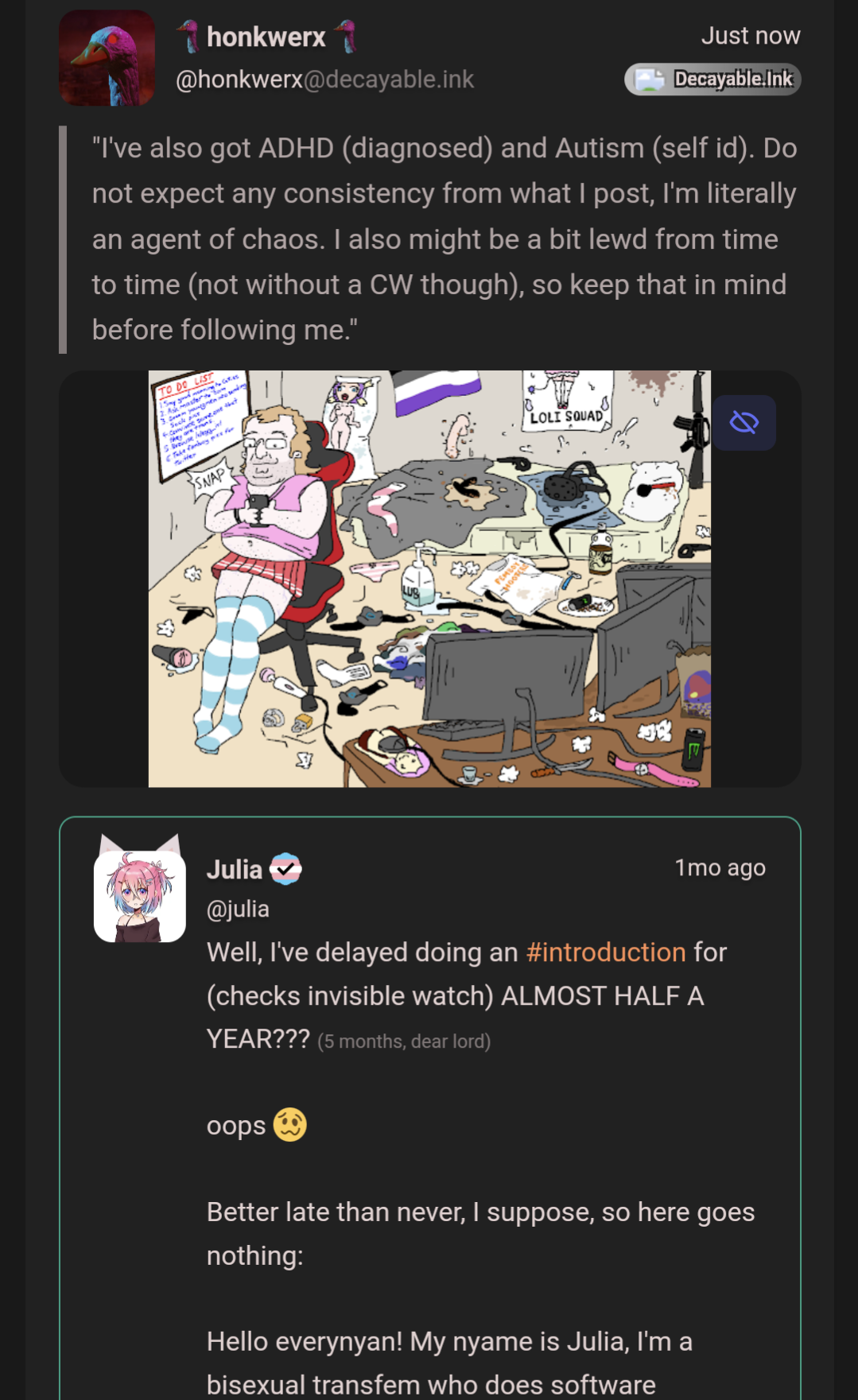Open the 1mo ago timestamp on Julia's post
The height and width of the screenshot is (1400, 858).
(x=720, y=867)
